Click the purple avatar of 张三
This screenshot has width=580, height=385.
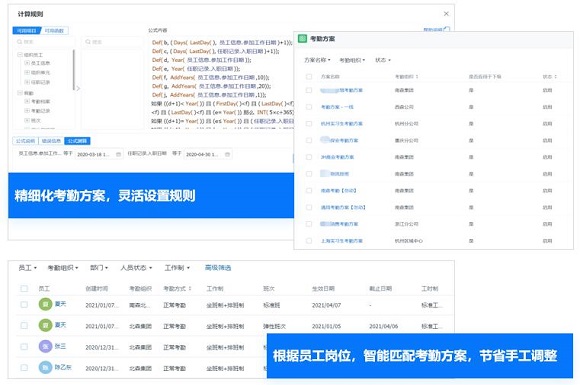coord(45,347)
